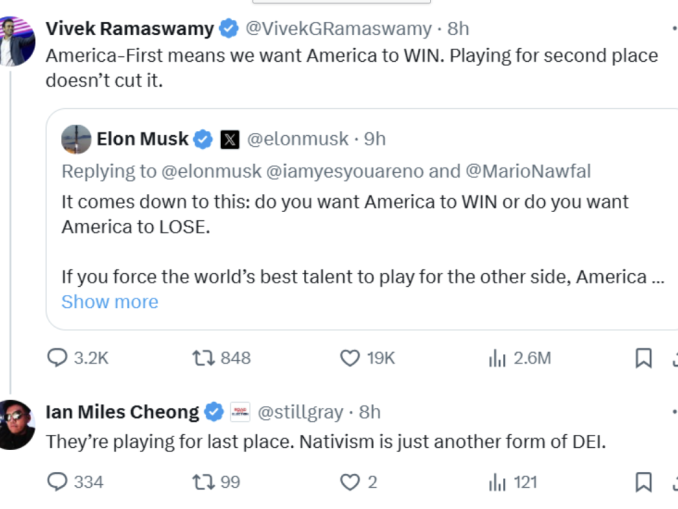Retweet Vivek Ramaswamy's post with 848 reposts

pyautogui.click(x=203, y=358)
